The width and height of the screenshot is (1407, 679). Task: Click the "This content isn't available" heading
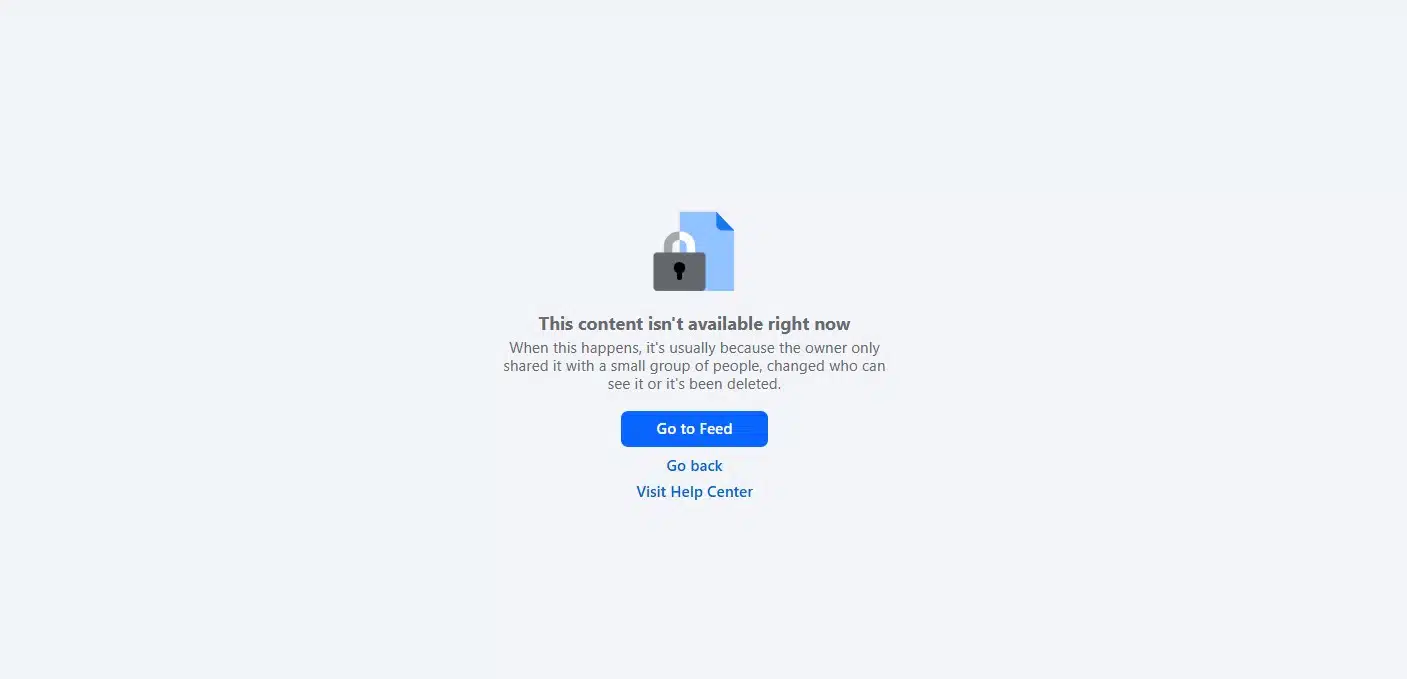(x=694, y=324)
